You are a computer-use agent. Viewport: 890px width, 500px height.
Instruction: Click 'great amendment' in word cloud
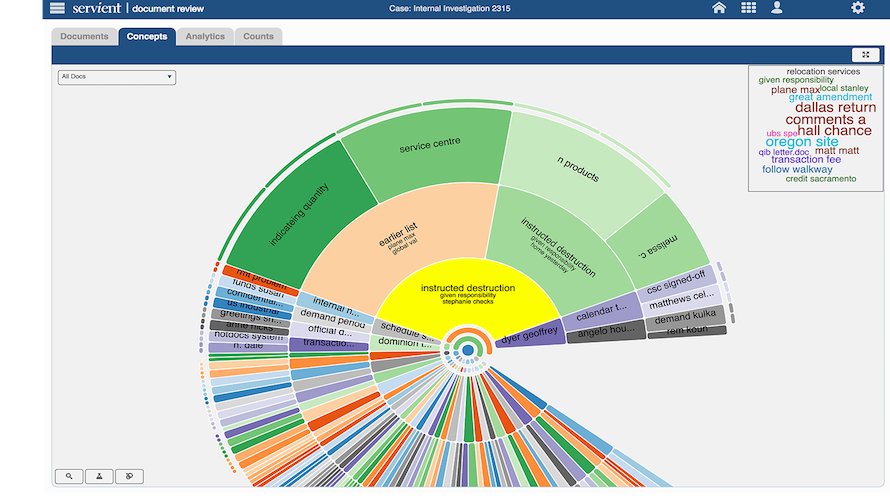[830, 97]
